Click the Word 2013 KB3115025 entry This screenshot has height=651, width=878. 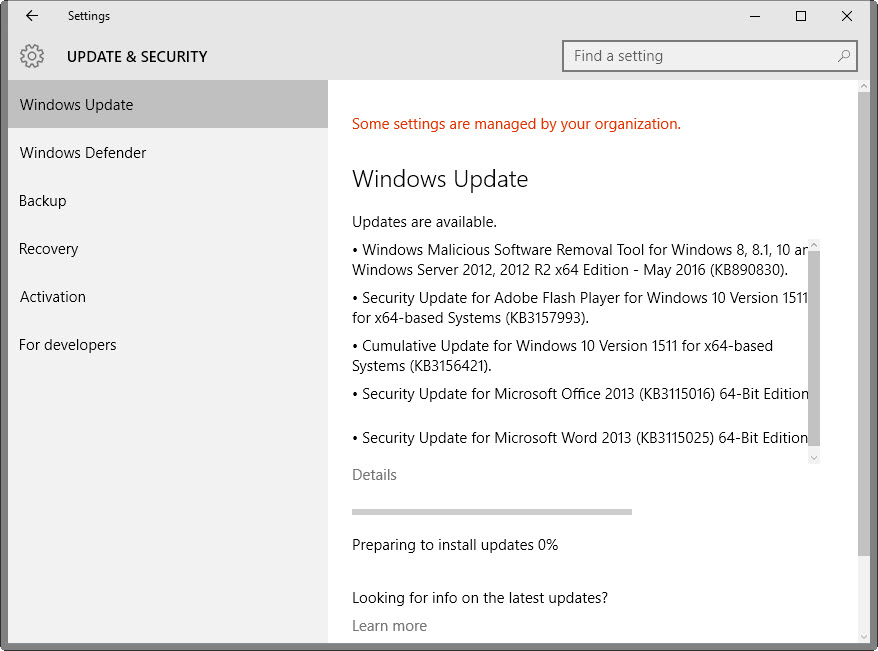click(580, 438)
